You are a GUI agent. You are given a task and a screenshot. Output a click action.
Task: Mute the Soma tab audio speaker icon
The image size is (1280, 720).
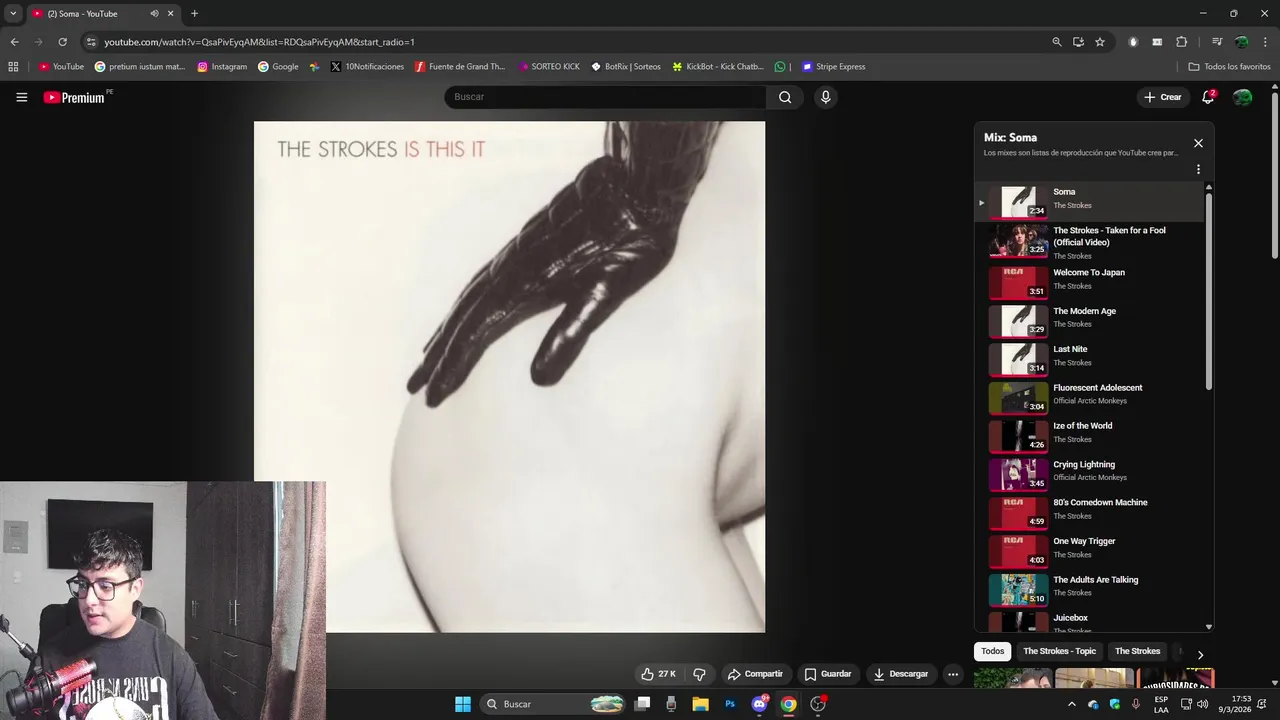coord(154,14)
